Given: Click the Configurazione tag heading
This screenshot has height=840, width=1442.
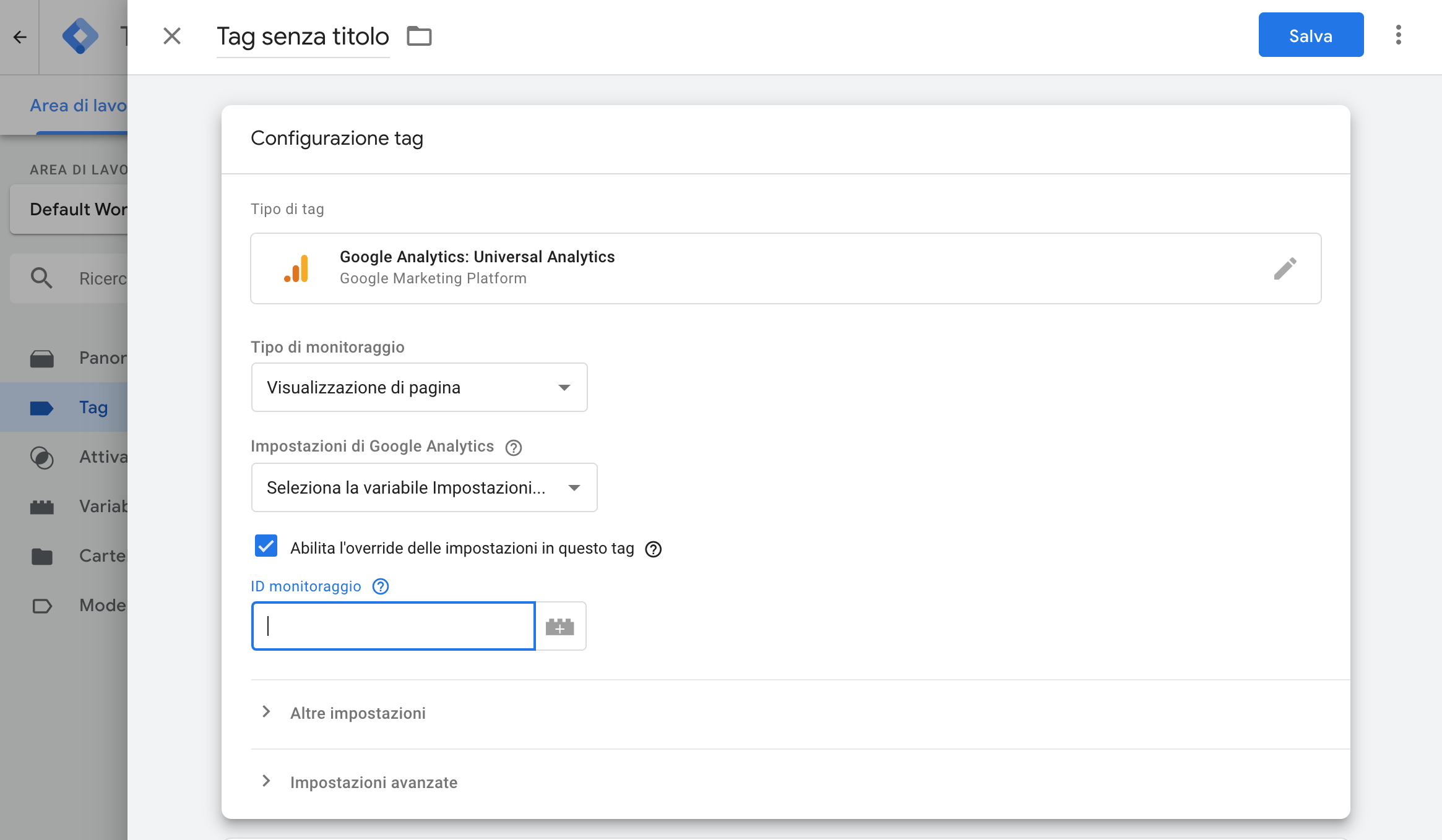Looking at the screenshot, I should 337,138.
